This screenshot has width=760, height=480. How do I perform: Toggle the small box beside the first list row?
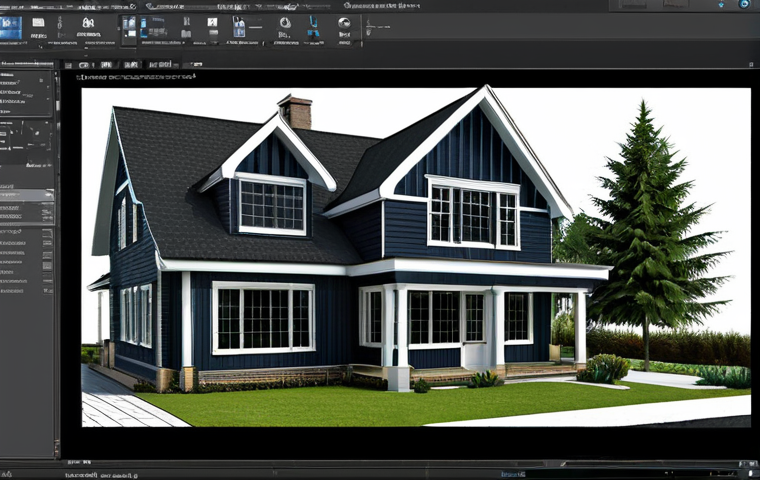[x=48, y=233]
